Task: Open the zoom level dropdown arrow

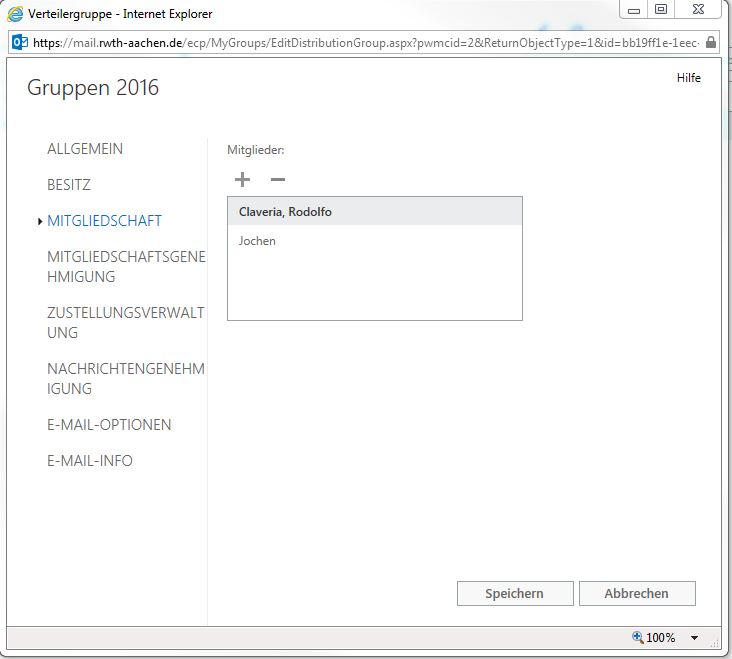Action: (694, 638)
